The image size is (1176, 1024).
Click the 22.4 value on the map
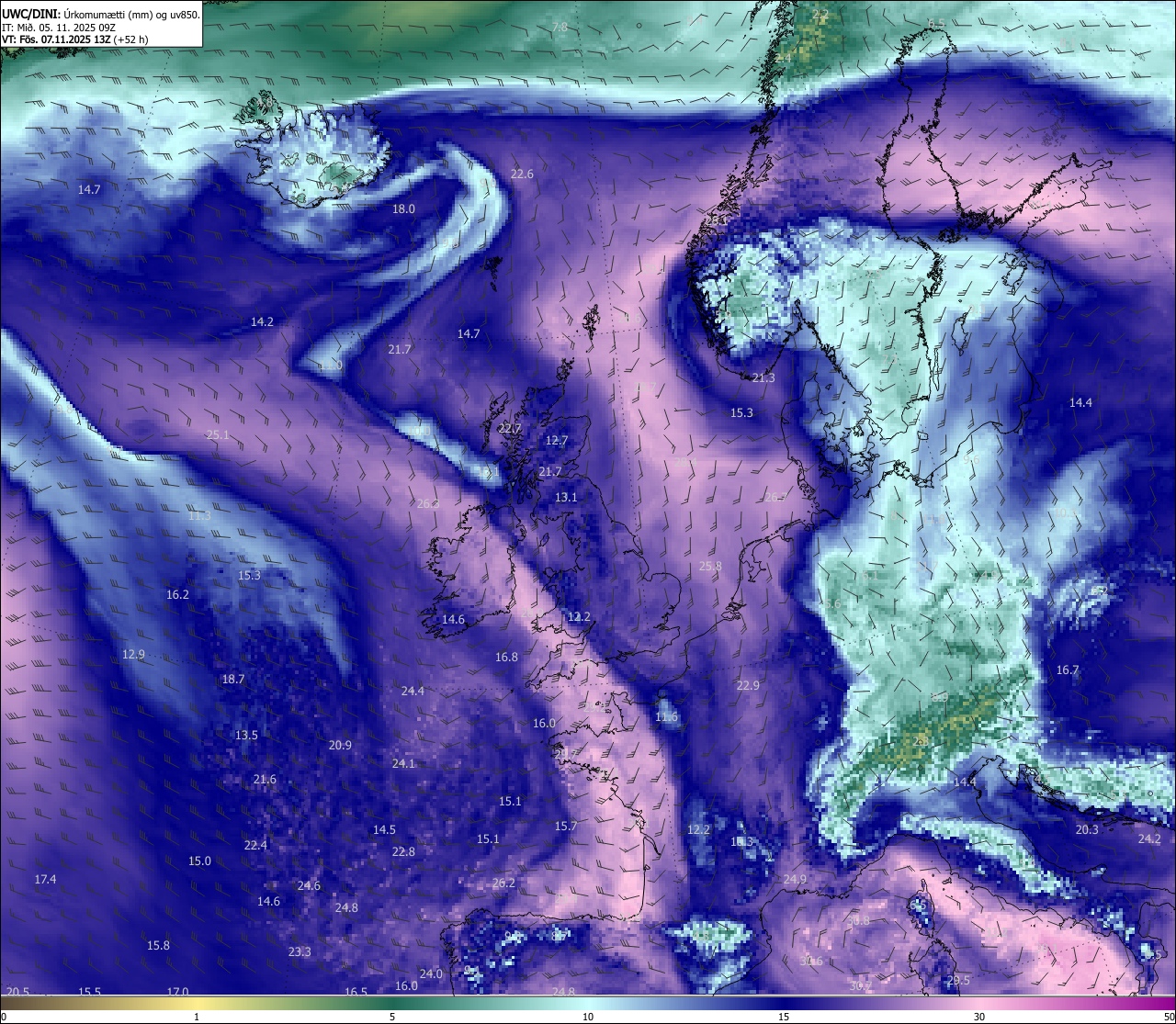[255, 845]
